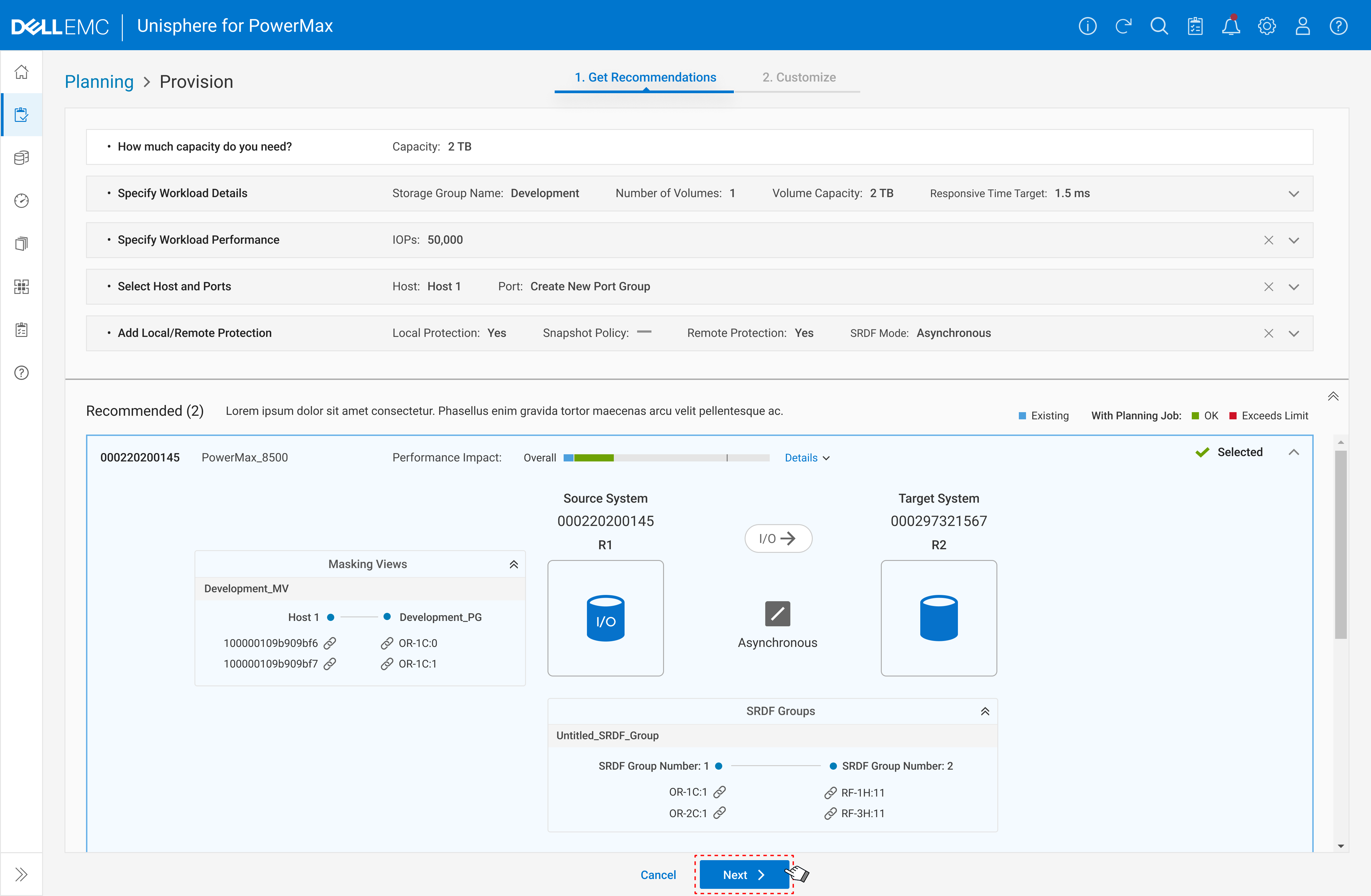Click the notifications bell icon
This screenshot has height=896, width=1371.
pos(1230,26)
